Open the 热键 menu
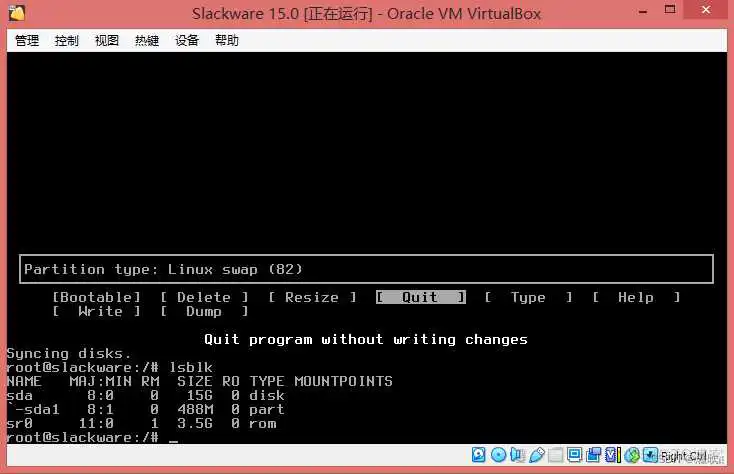Screen dimensions: 734x474 (x=147, y=41)
